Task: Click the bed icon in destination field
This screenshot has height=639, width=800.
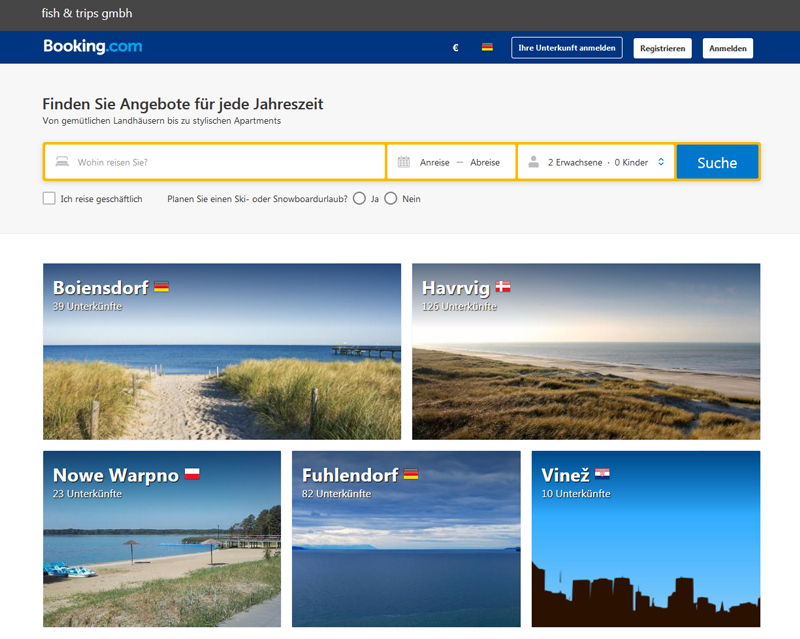Action: tap(62, 162)
